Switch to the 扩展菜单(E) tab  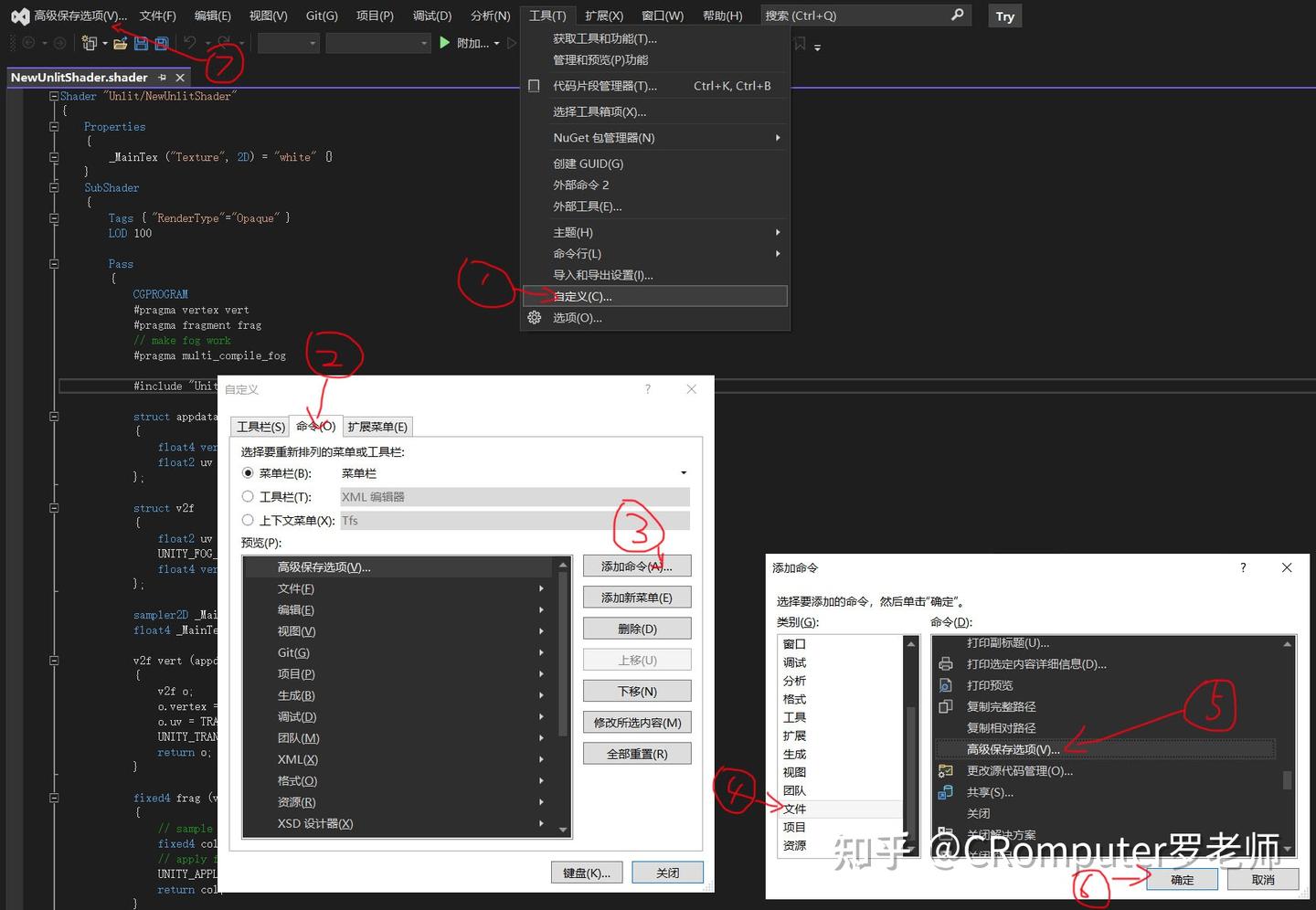coord(377,427)
